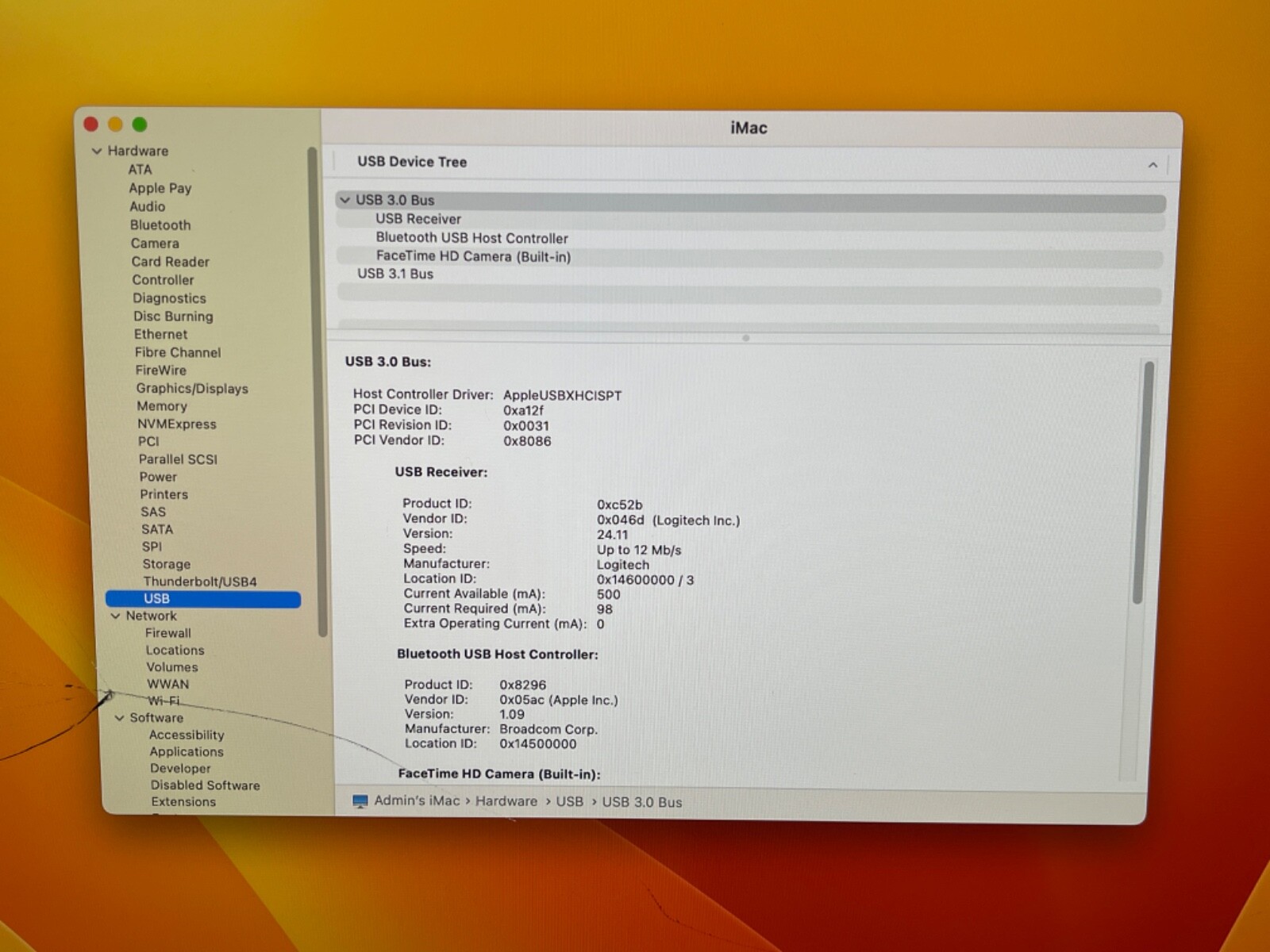1270x952 pixels.
Task: Collapse the Software section chevron
Action: point(120,718)
